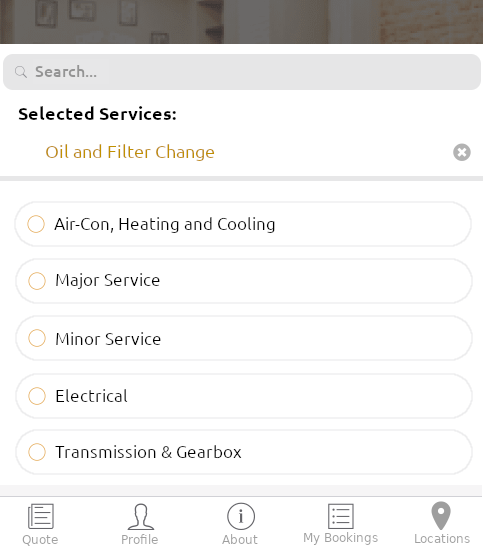The image size is (483, 556).
Task: Focus the Search input field
Action: pos(242,72)
